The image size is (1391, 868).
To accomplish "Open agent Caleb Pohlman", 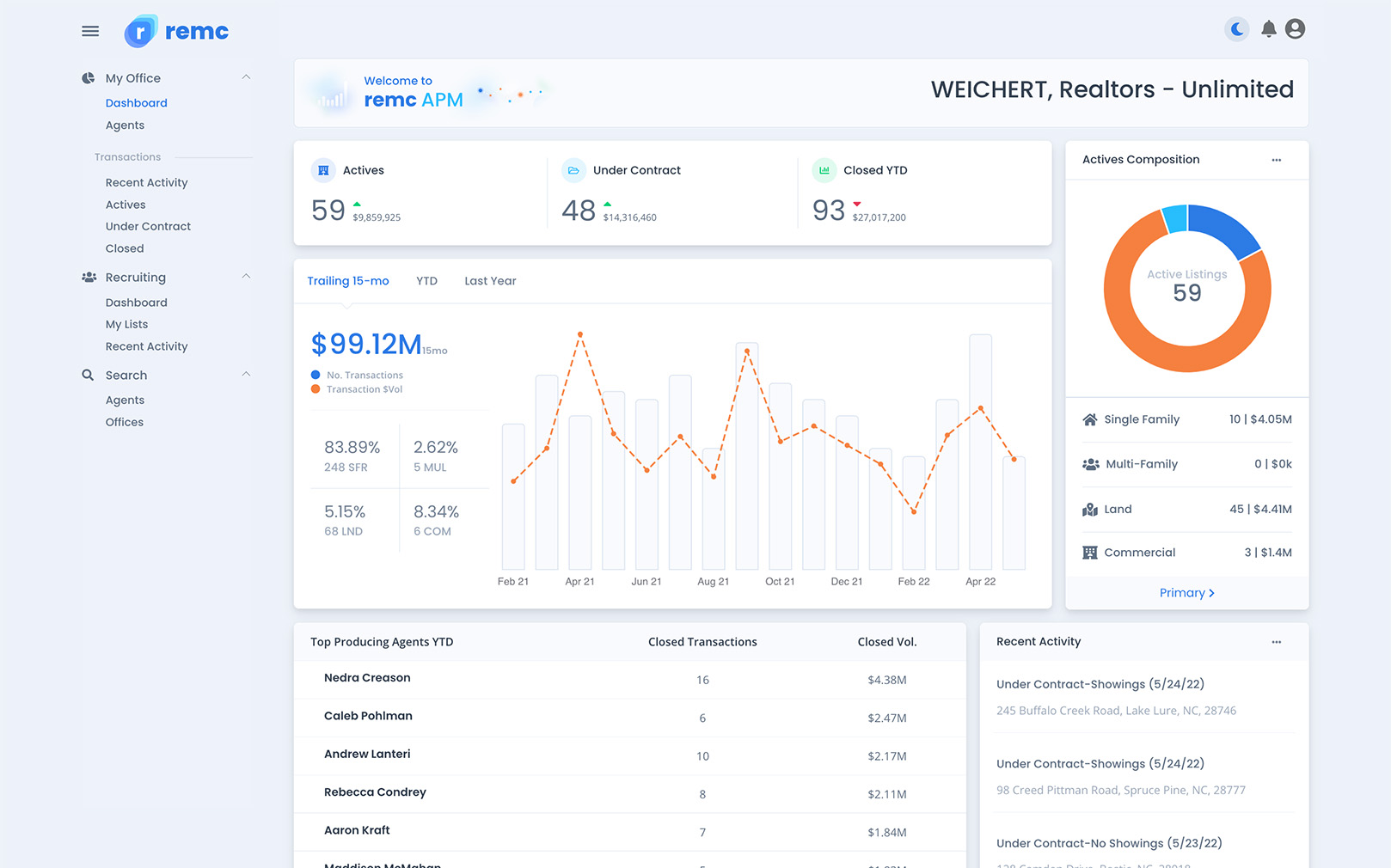I will pos(368,716).
